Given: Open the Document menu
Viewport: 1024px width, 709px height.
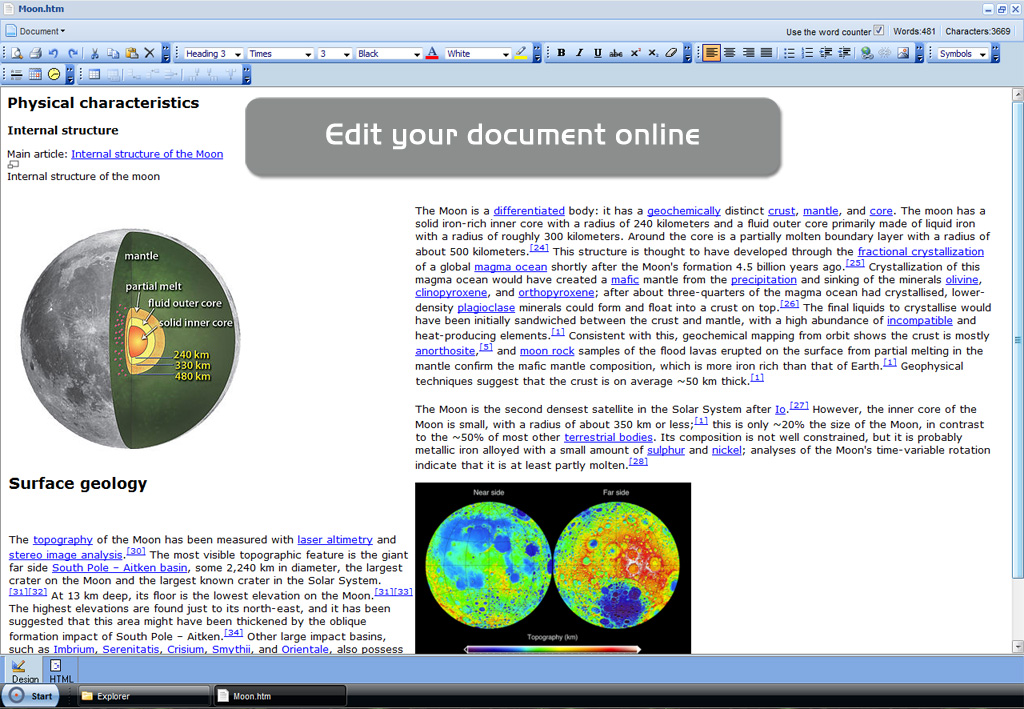Looking at the screenshot, I should [36, 31].
